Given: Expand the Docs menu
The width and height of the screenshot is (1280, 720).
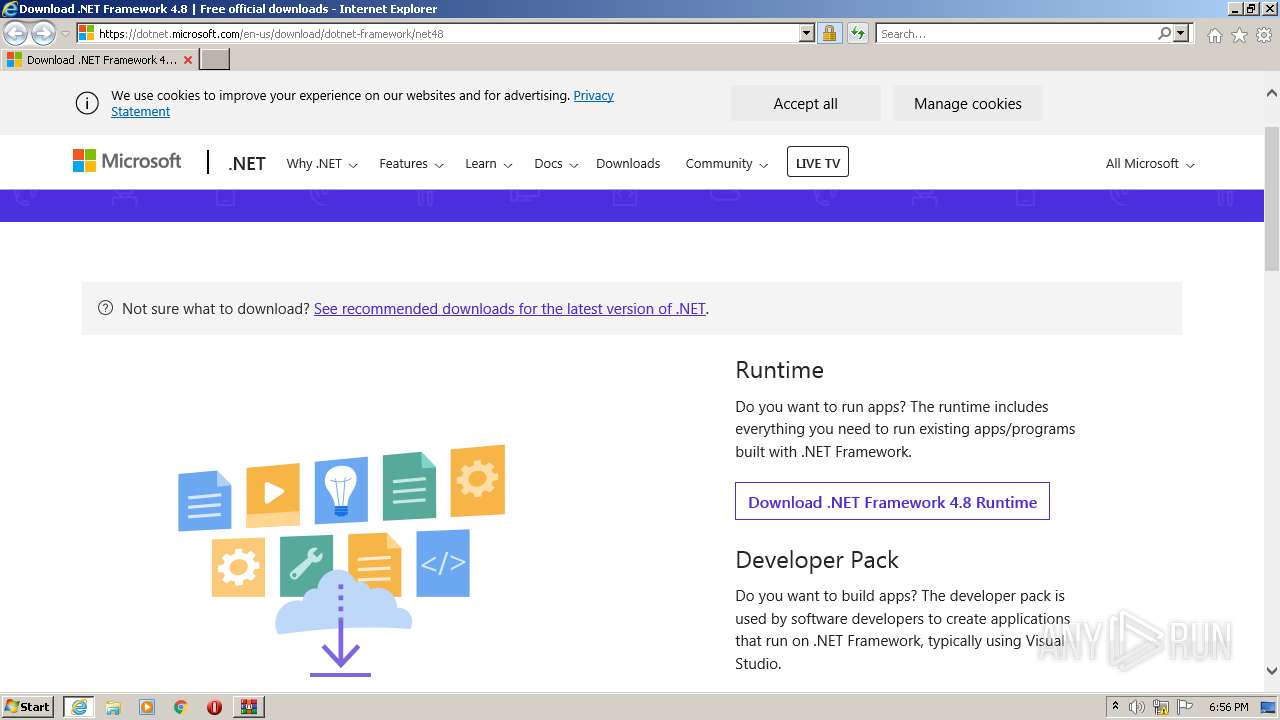Looking at the screenshot, I should [x=556, y=164].
